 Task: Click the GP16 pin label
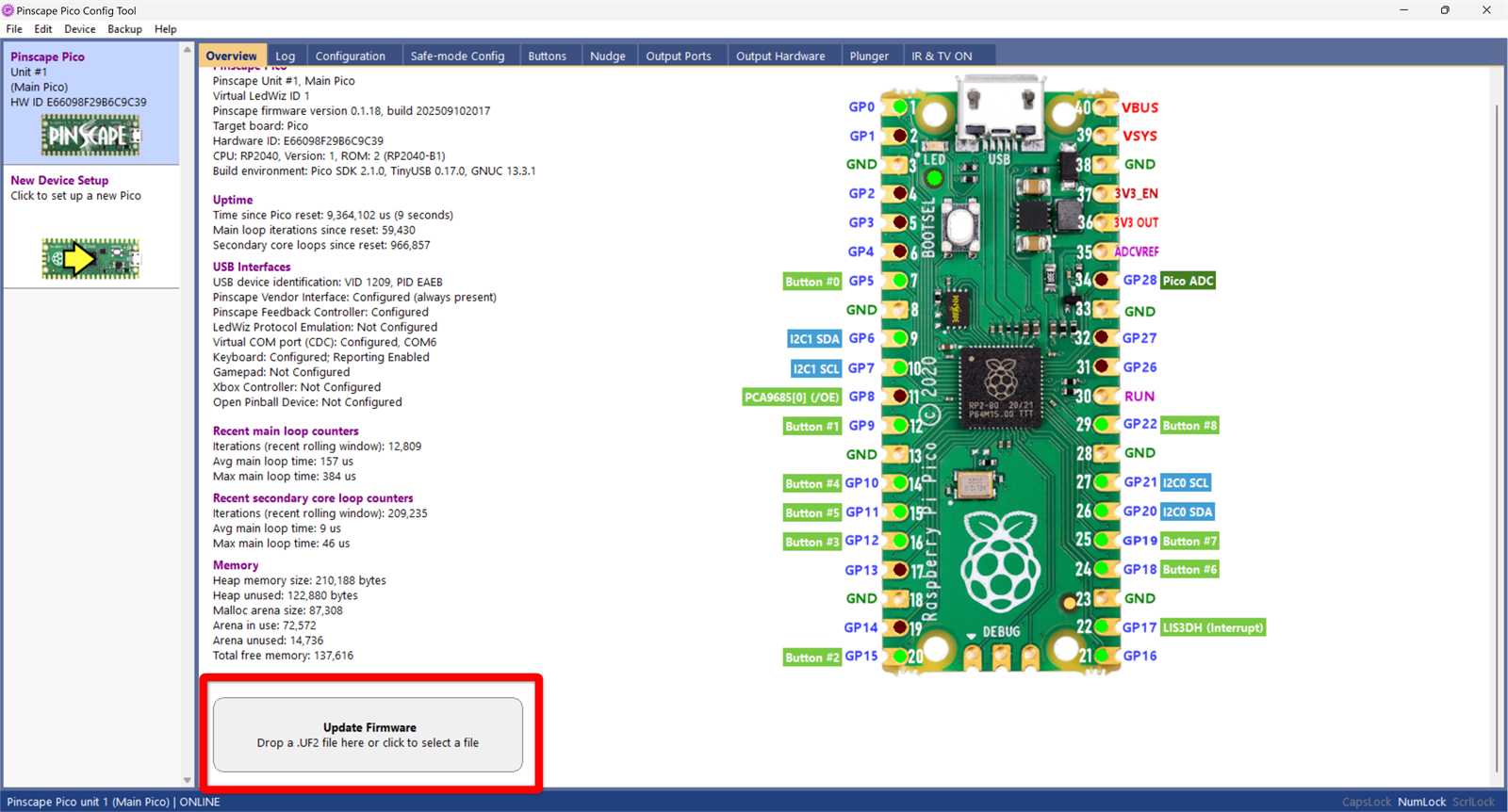click(x=1139, y=656)
